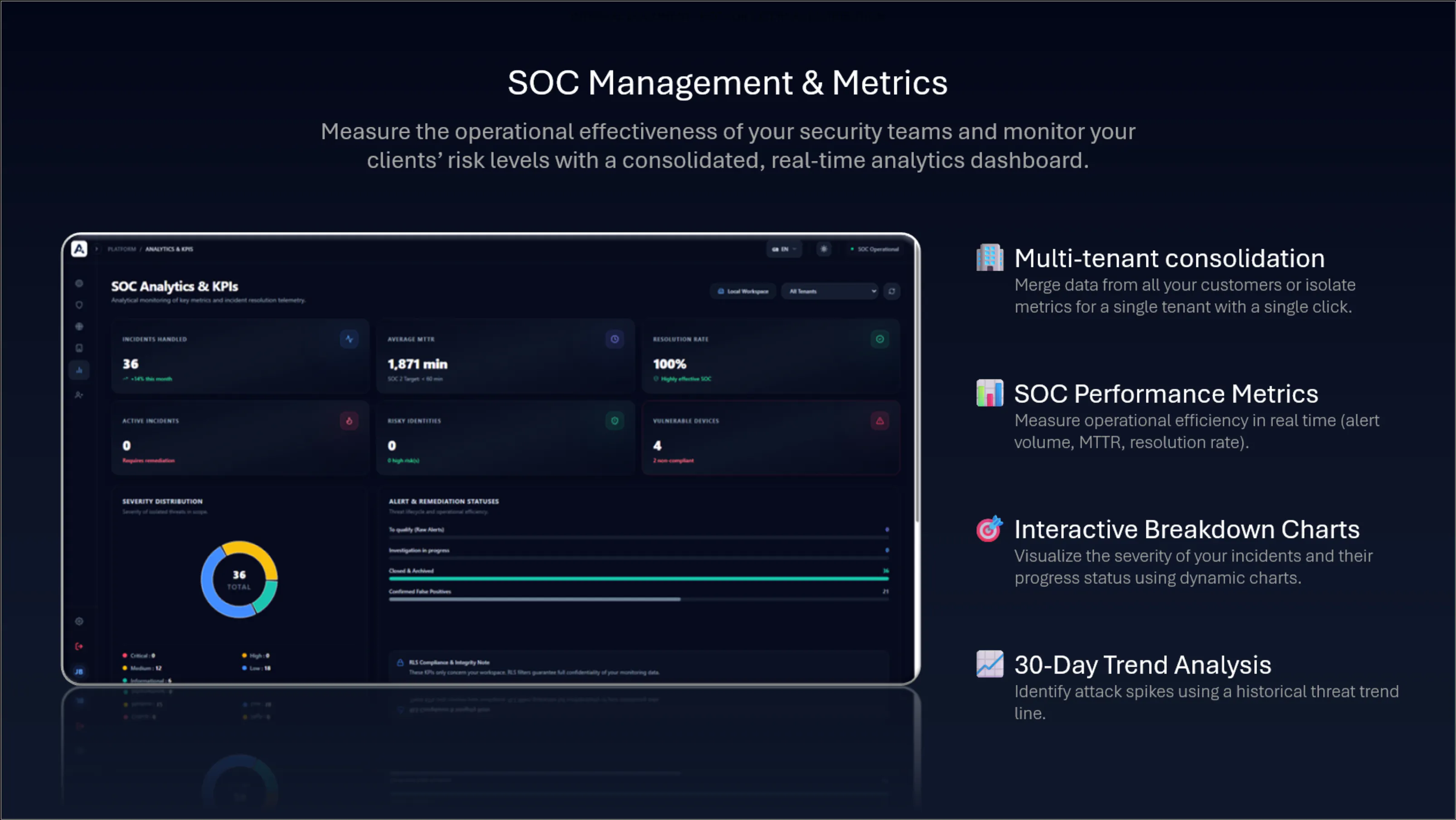The width and height of the screenshot is (1456, 820).
Task: Click the target icon beside Interactive Breakdown Charts
Action: point(990,529)
